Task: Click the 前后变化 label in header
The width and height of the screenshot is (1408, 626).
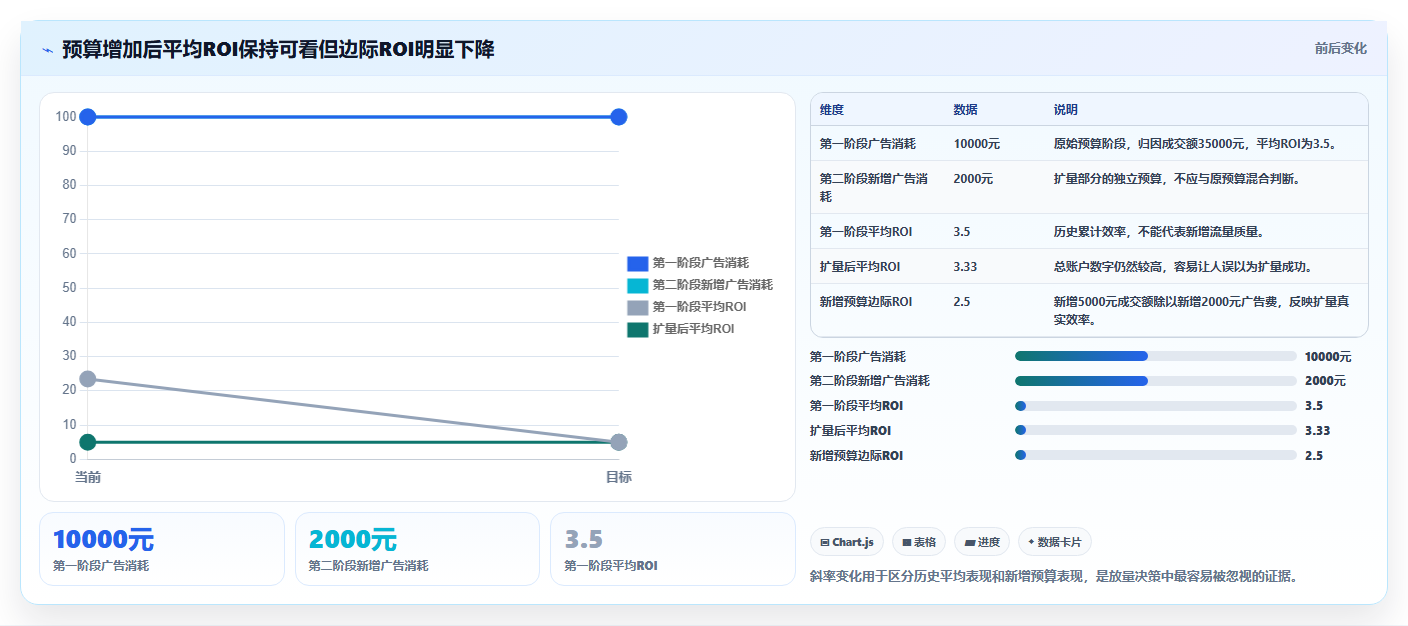Action: pyautogui.click(x=1340, y=49)
